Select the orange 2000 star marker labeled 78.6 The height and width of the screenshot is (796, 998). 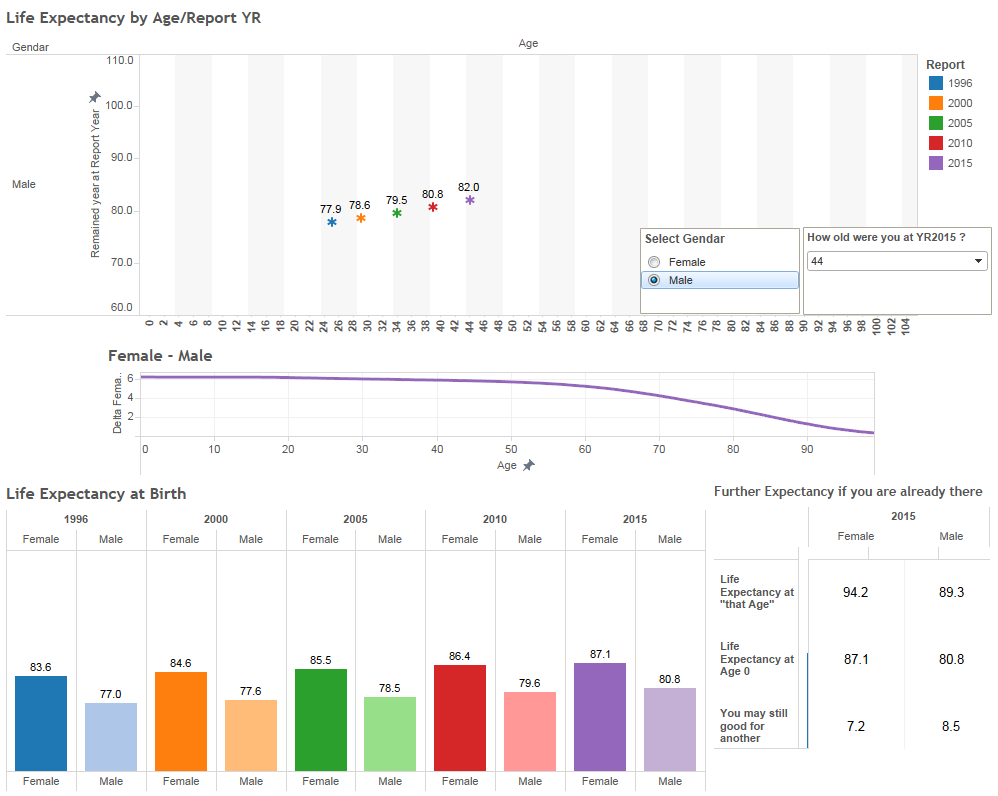click(x=361, y=218)
